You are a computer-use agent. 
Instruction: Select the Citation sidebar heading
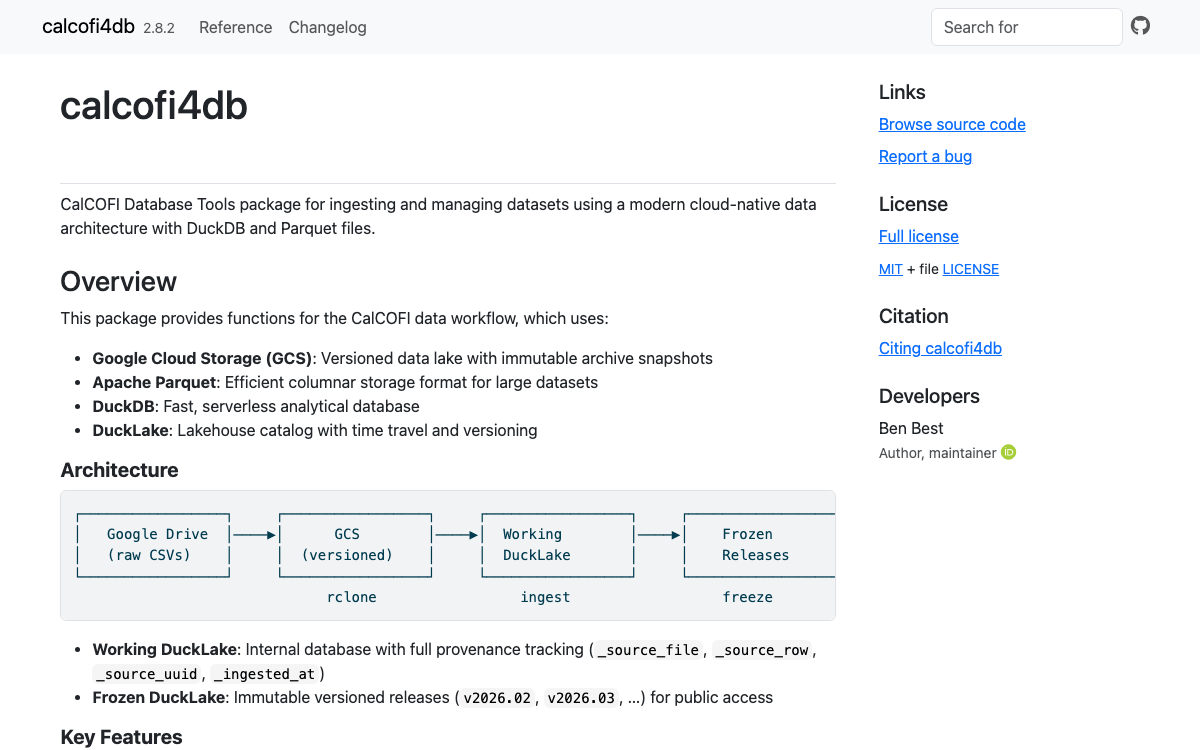coord(914,316)
